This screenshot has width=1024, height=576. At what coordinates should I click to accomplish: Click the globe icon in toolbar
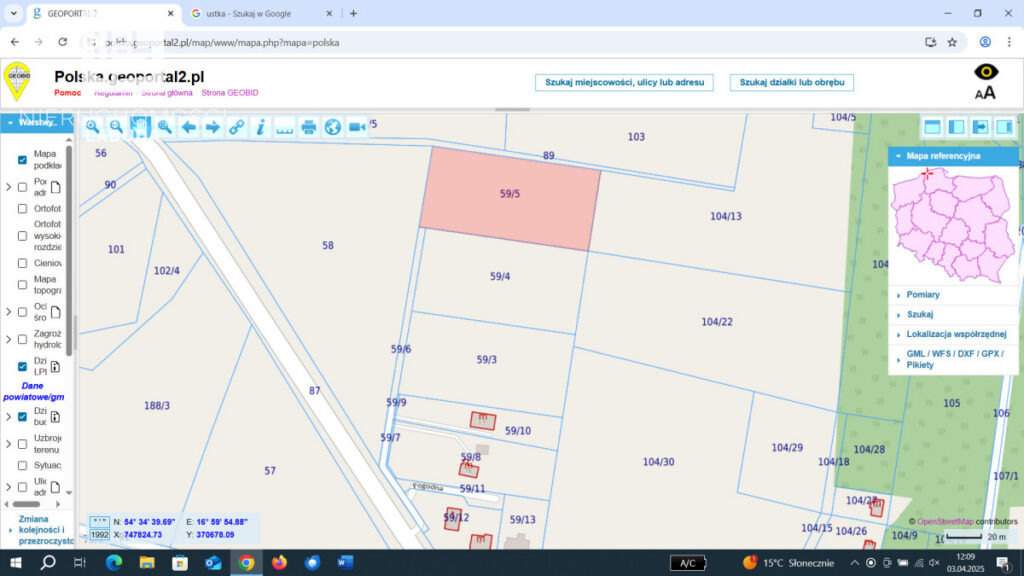[333, 127]
